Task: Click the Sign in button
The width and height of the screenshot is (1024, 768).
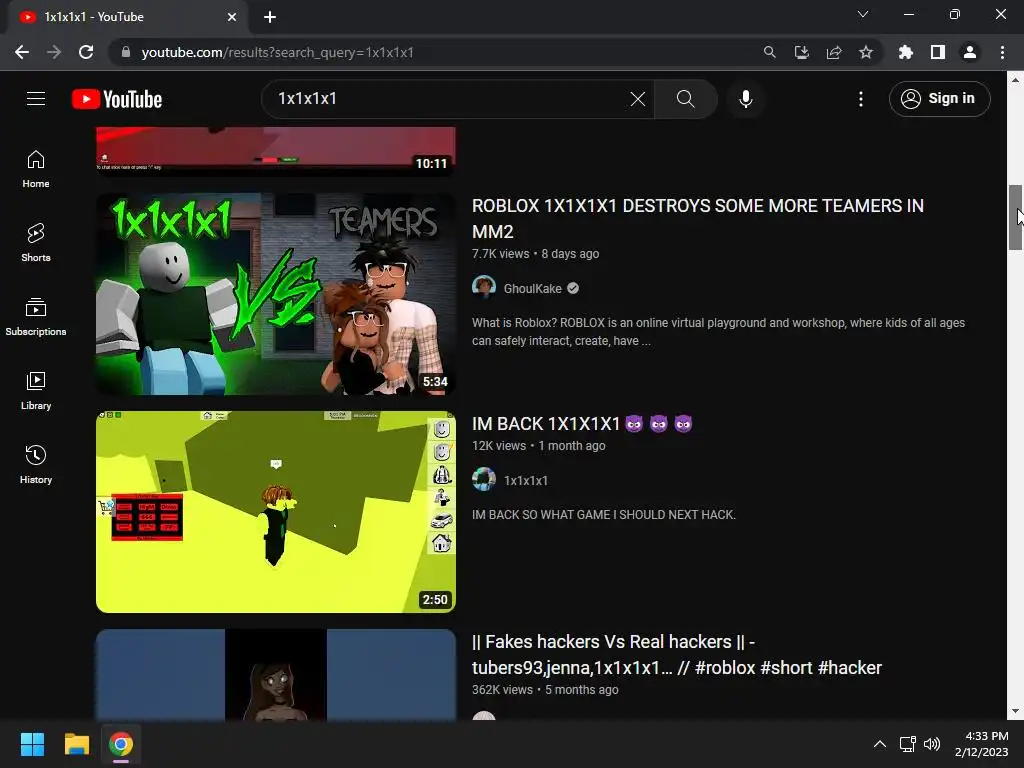Action: [939, 99]
